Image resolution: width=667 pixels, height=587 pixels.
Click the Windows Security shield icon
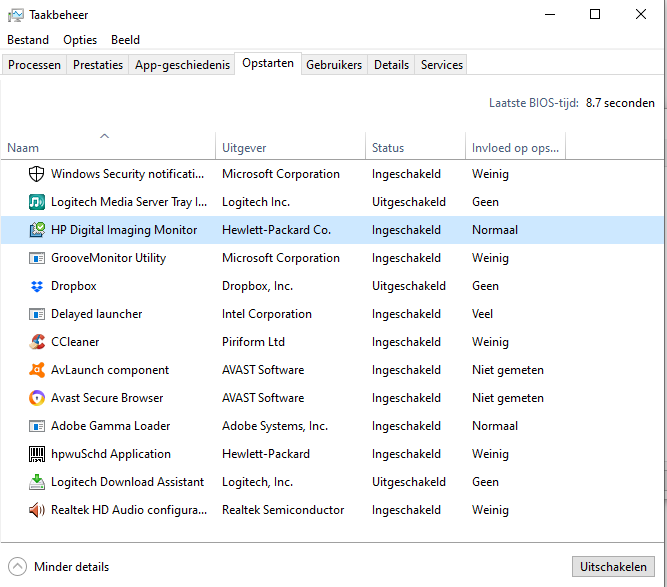[x=36, y=174]
